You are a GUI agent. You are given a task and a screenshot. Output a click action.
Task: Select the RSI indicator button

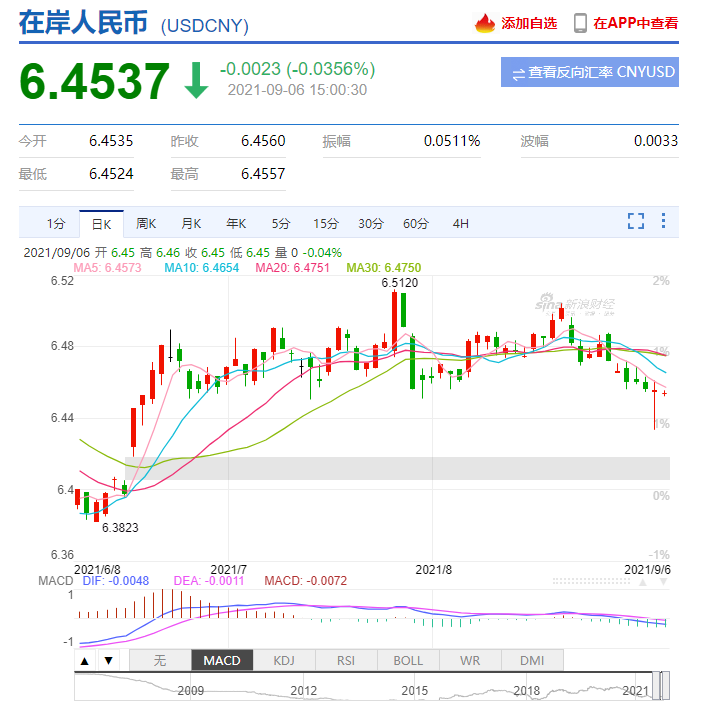tap(346, 660)
